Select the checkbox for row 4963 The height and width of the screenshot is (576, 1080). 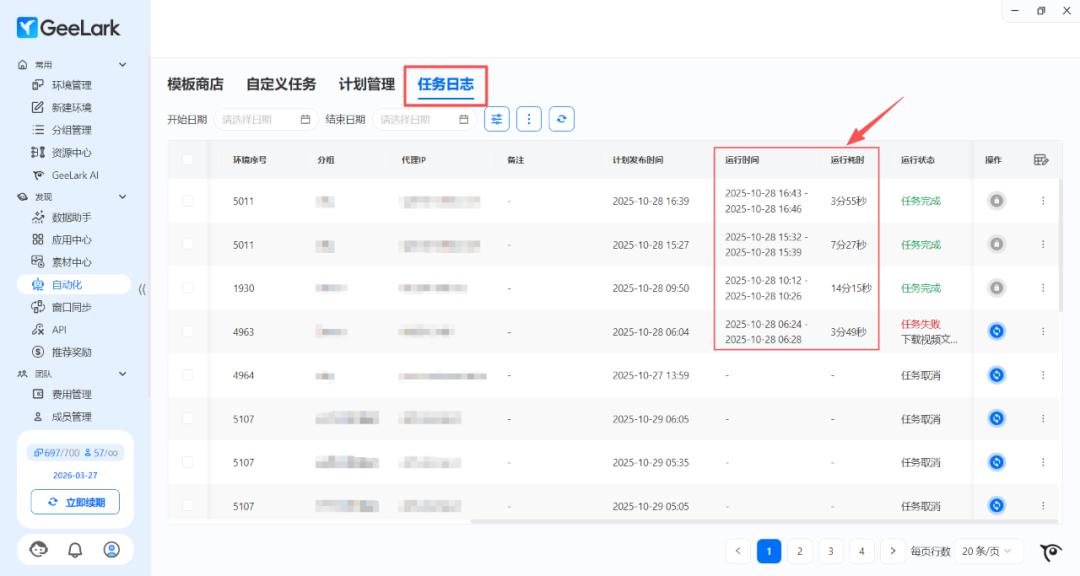coord(187,331)
